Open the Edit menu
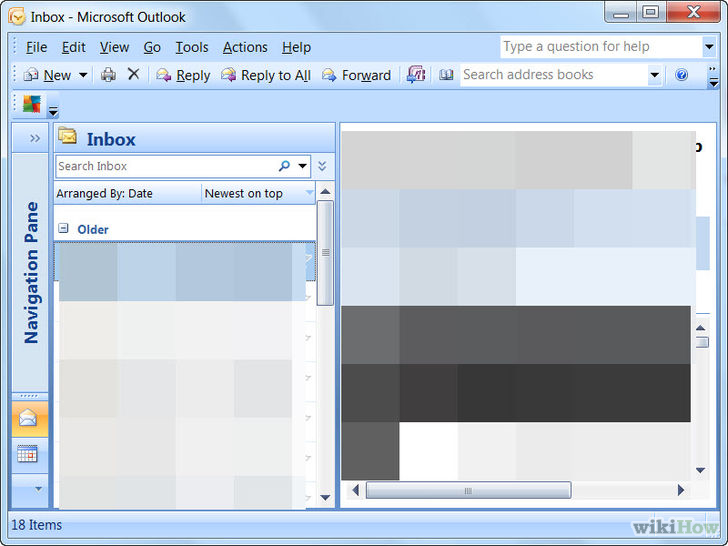728x546 pixels. pos(73,47)
